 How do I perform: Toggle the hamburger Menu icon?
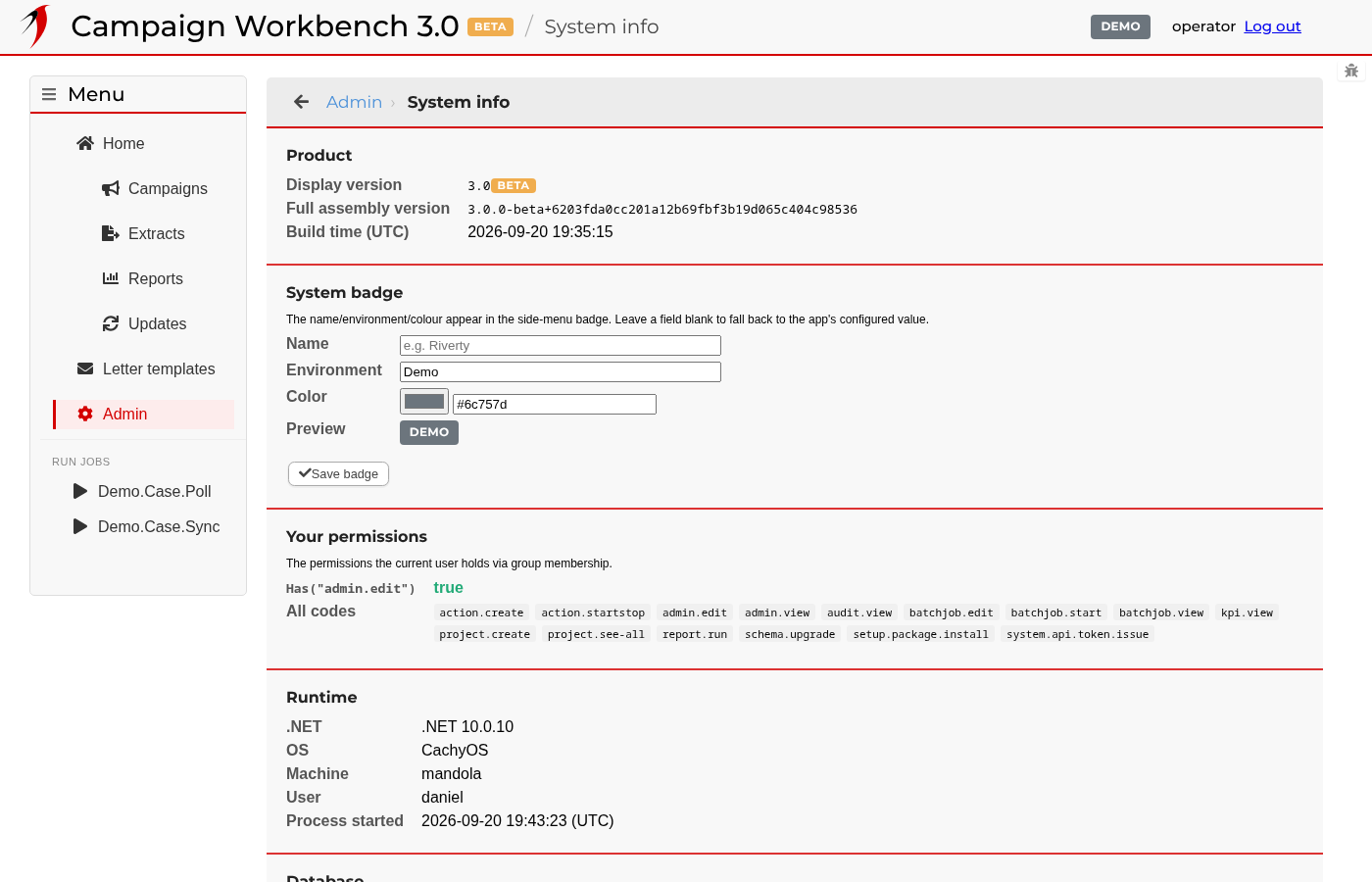[x=49, y=94]
